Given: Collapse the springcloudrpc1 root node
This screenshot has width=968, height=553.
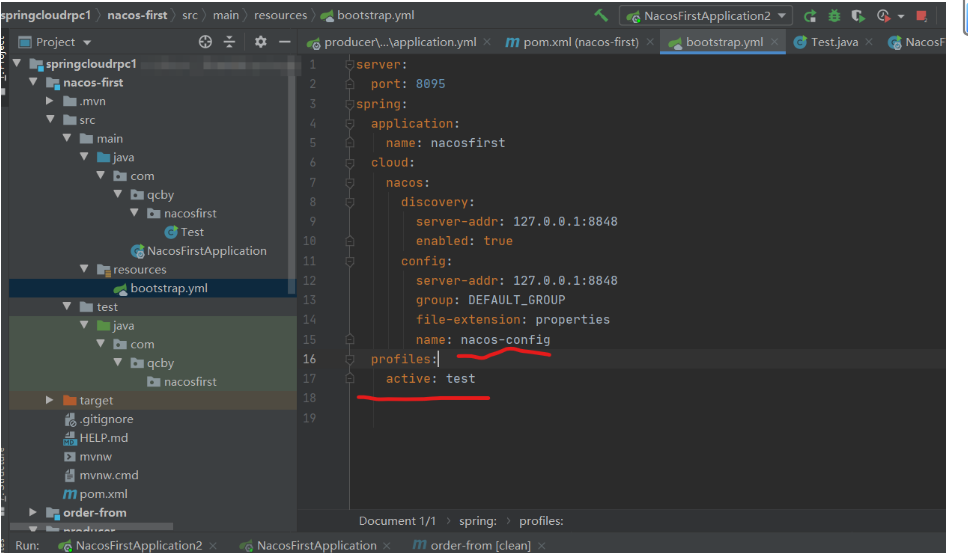Looking at the screenshot, I should pos(17,64).
